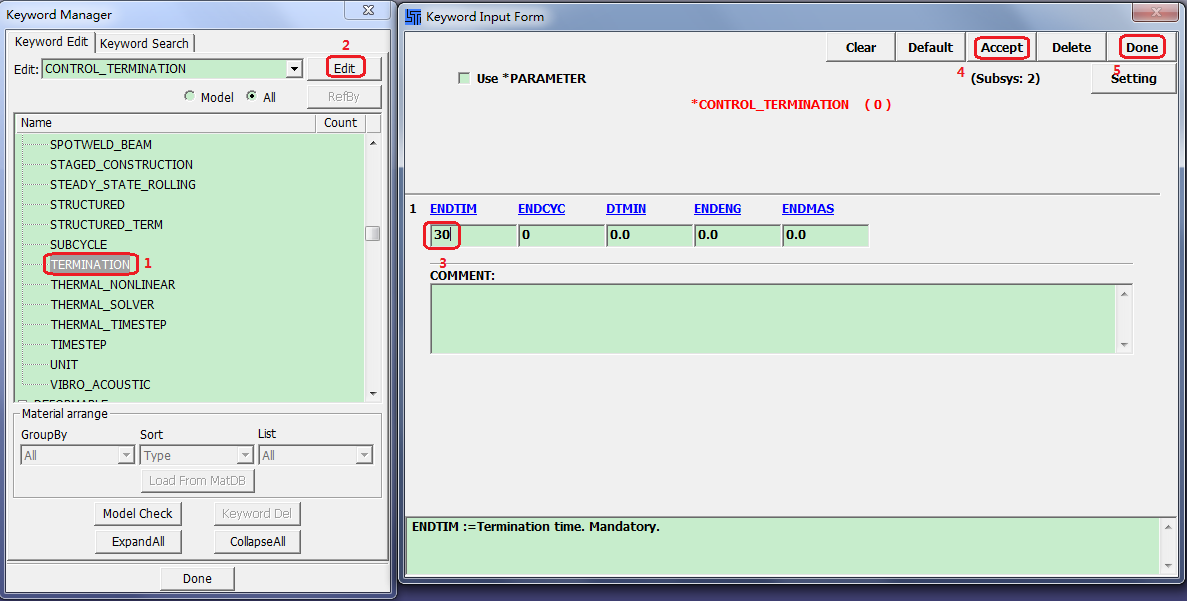Screen dimensions: 1187x601
Task: Click the Delete button
Action: tap(1071, 47)
